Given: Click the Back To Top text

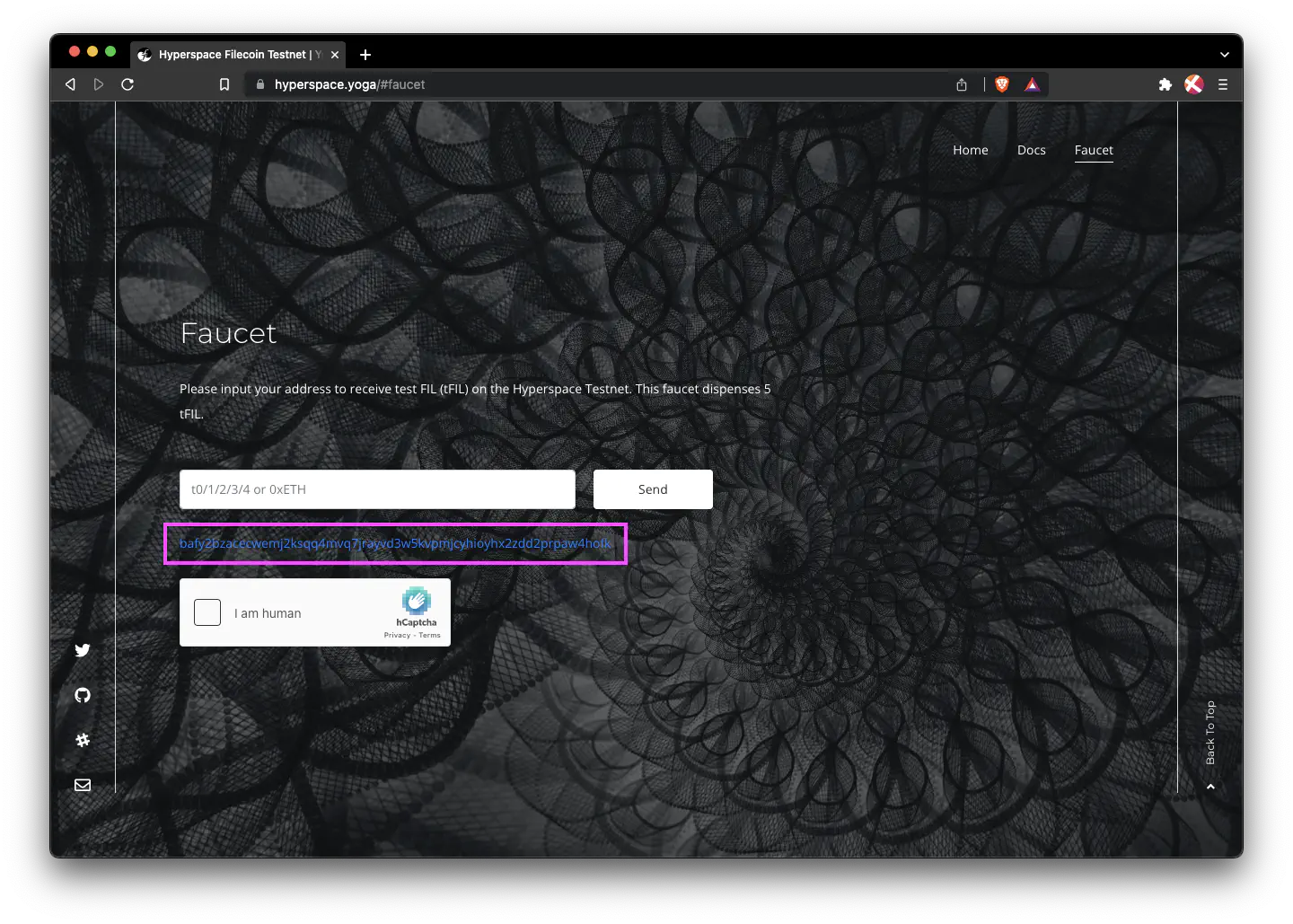Looking at the screenshot, I should point(1210,733).
